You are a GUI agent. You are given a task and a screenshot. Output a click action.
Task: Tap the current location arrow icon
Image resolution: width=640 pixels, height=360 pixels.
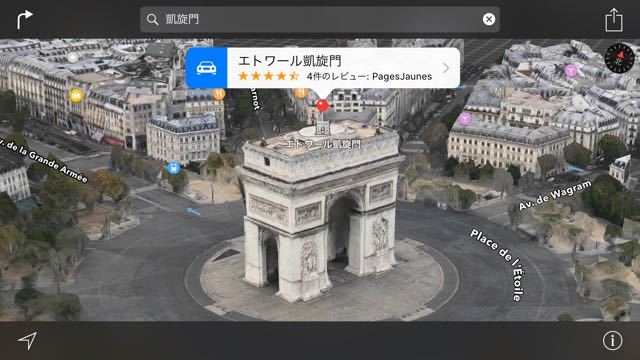coord(27,340)
